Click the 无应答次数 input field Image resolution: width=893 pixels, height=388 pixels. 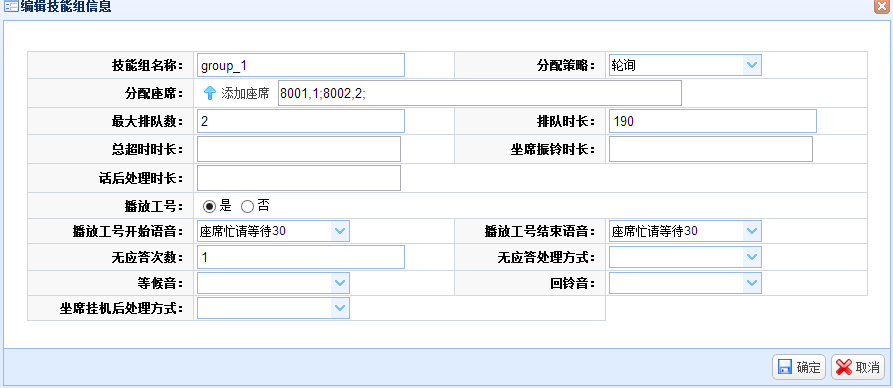pyautogui.click(x=301, y=257)
